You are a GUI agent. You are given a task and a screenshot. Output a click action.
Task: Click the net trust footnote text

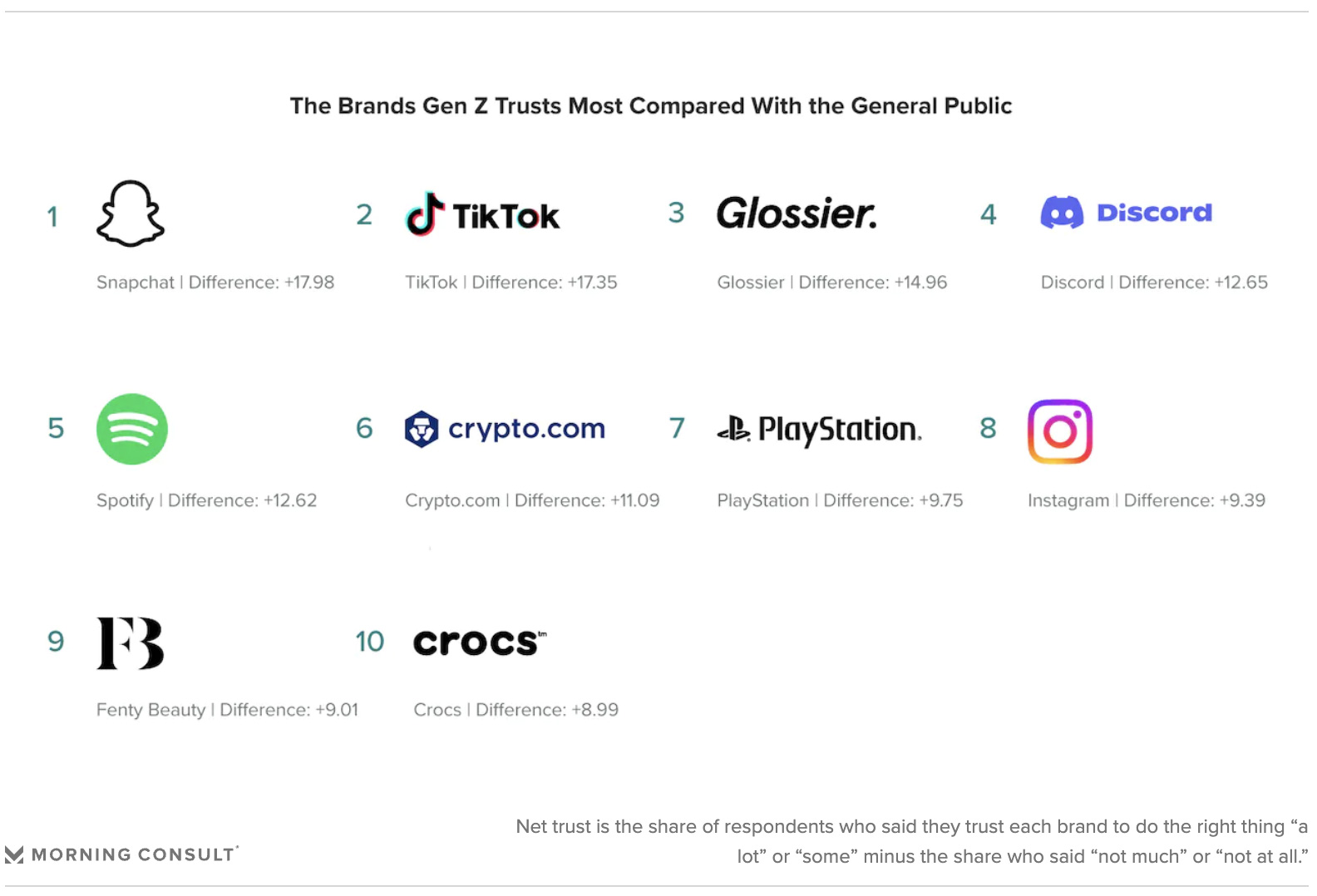pyautogui.click(x=912, y=841)
